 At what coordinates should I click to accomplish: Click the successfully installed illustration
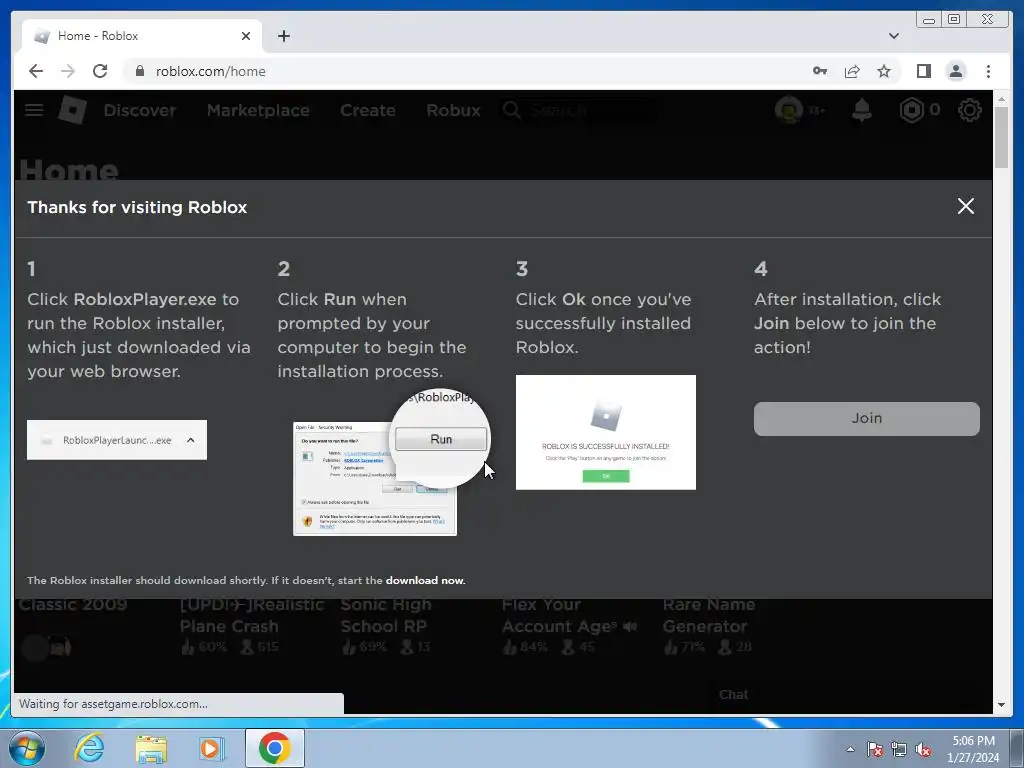point(605,432)
